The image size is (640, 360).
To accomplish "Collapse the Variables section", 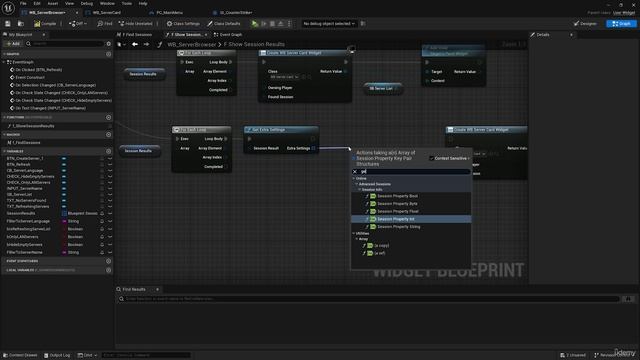I will coord(4,151).
